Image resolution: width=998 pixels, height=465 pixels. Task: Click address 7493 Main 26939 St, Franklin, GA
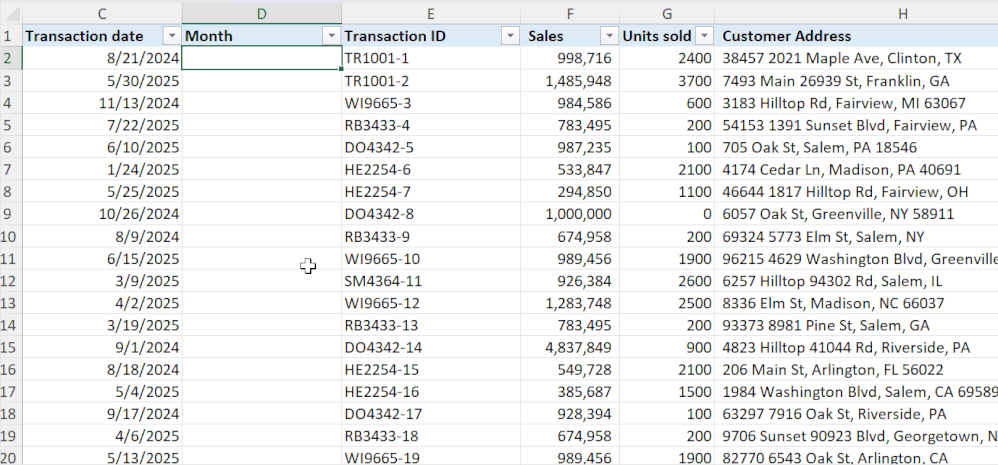pos(856,81)
